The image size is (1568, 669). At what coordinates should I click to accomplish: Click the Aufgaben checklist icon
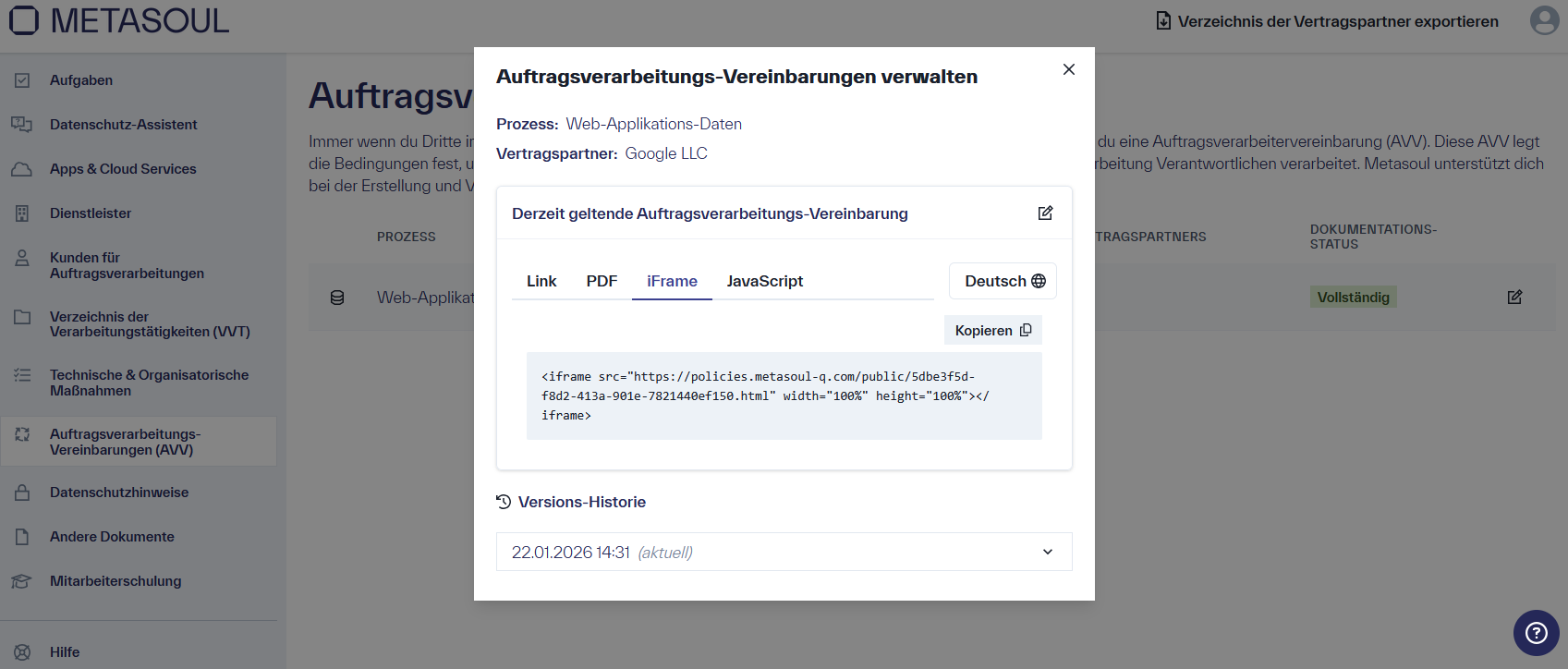22,80
